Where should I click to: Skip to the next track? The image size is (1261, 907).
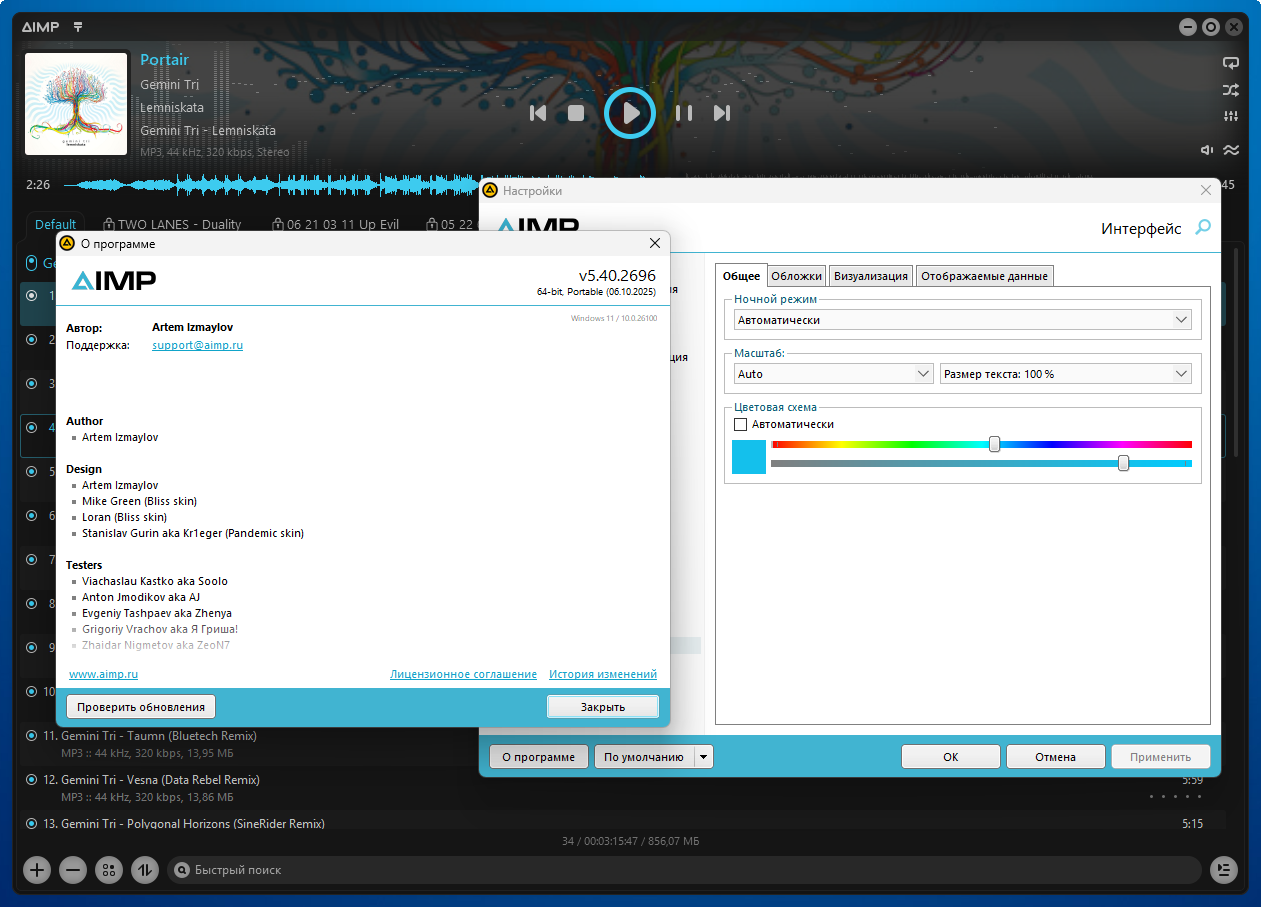721,113
